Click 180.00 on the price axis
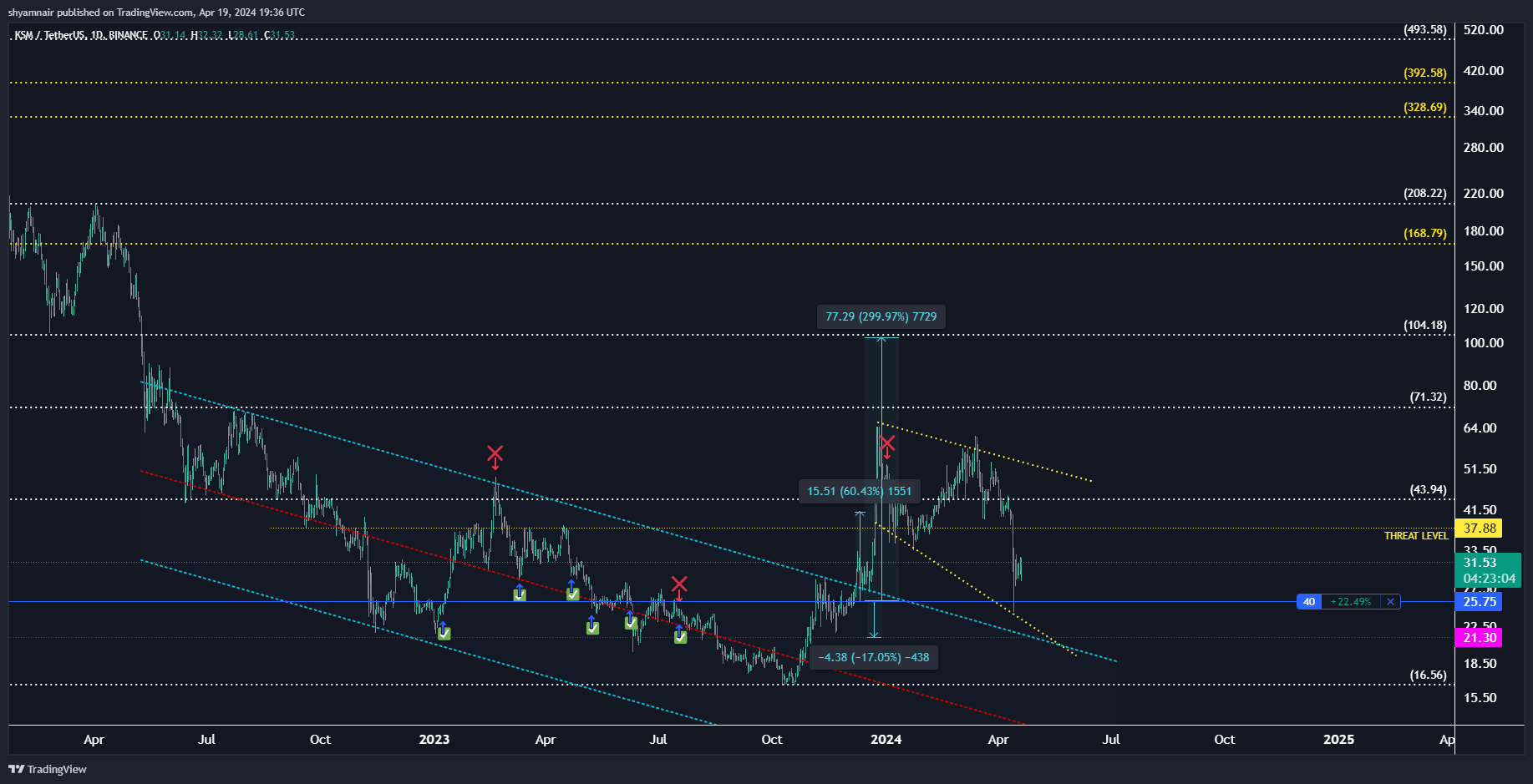This screenshot has width=1533, height=784. click(1484, 230)
